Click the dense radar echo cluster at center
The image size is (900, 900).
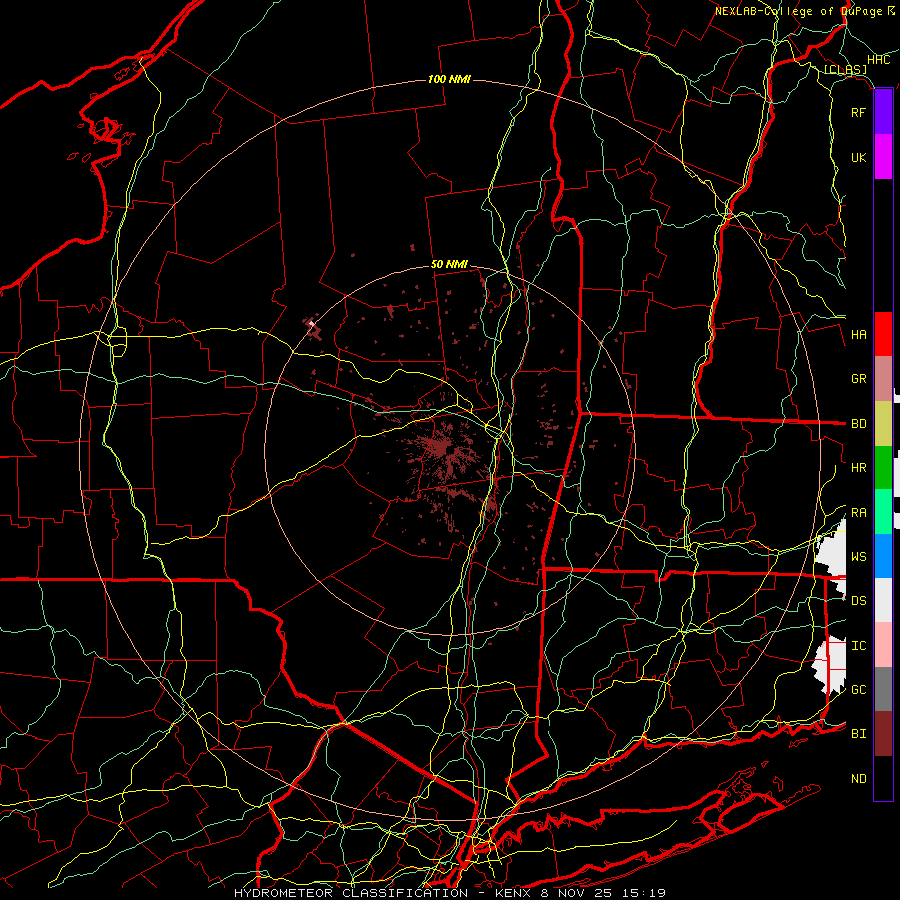click(x=440, y=447)
